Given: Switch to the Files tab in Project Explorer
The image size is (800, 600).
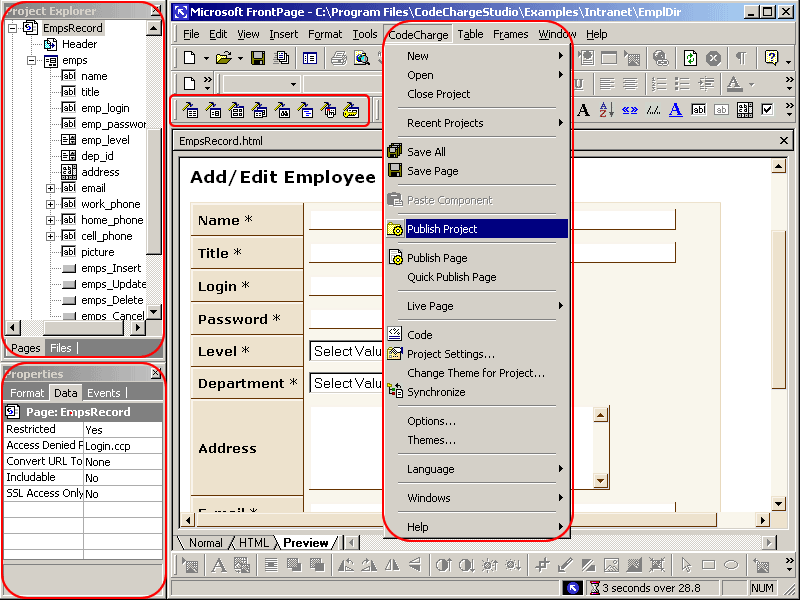Looking at the screenshot, I should [x=60, y=348].
